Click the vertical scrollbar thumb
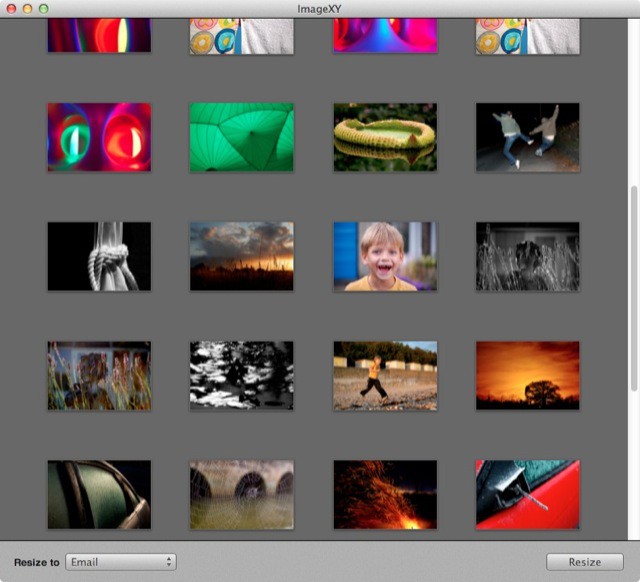 click(632, 288)
